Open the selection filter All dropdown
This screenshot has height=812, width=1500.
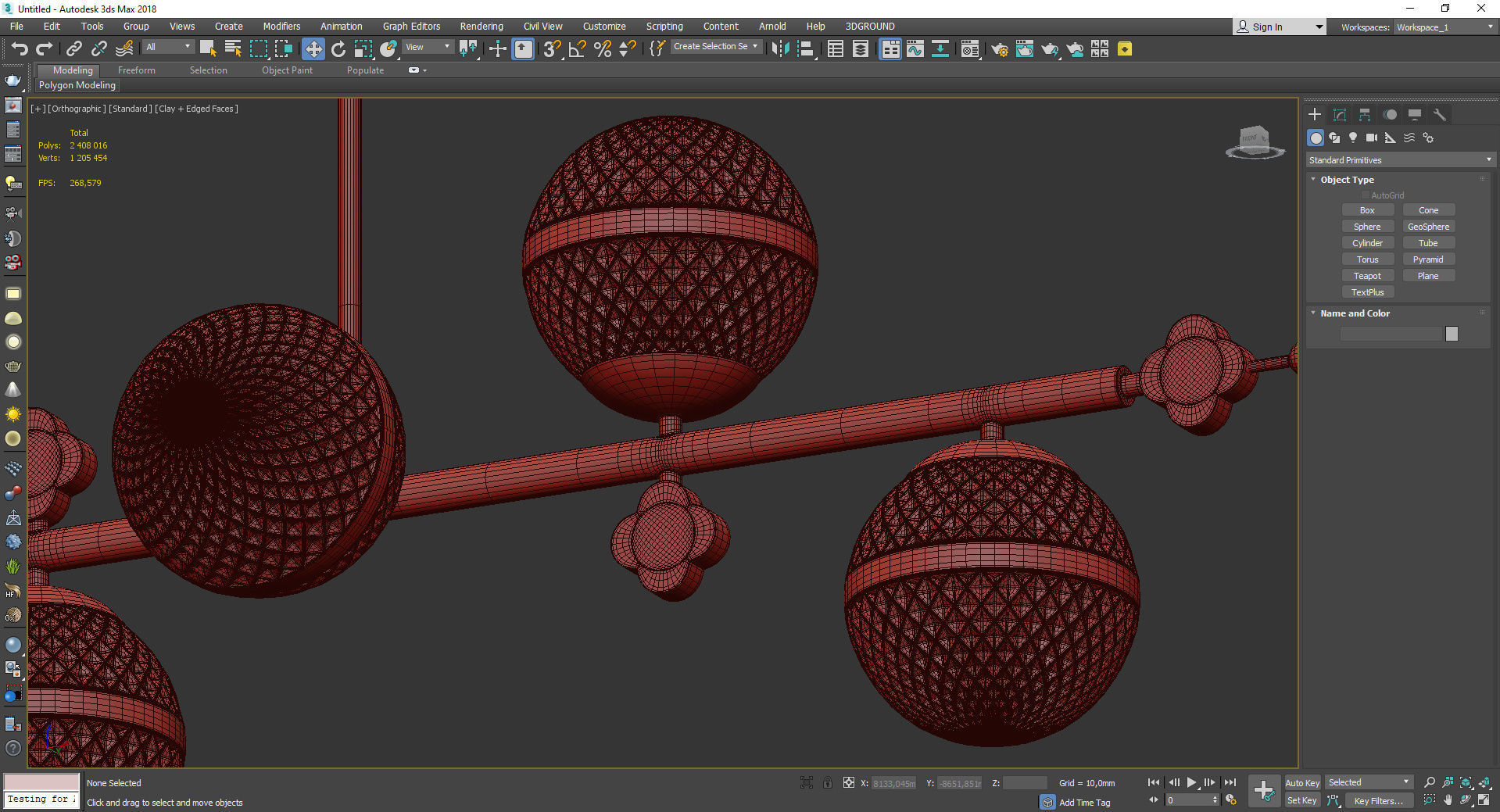167,47
